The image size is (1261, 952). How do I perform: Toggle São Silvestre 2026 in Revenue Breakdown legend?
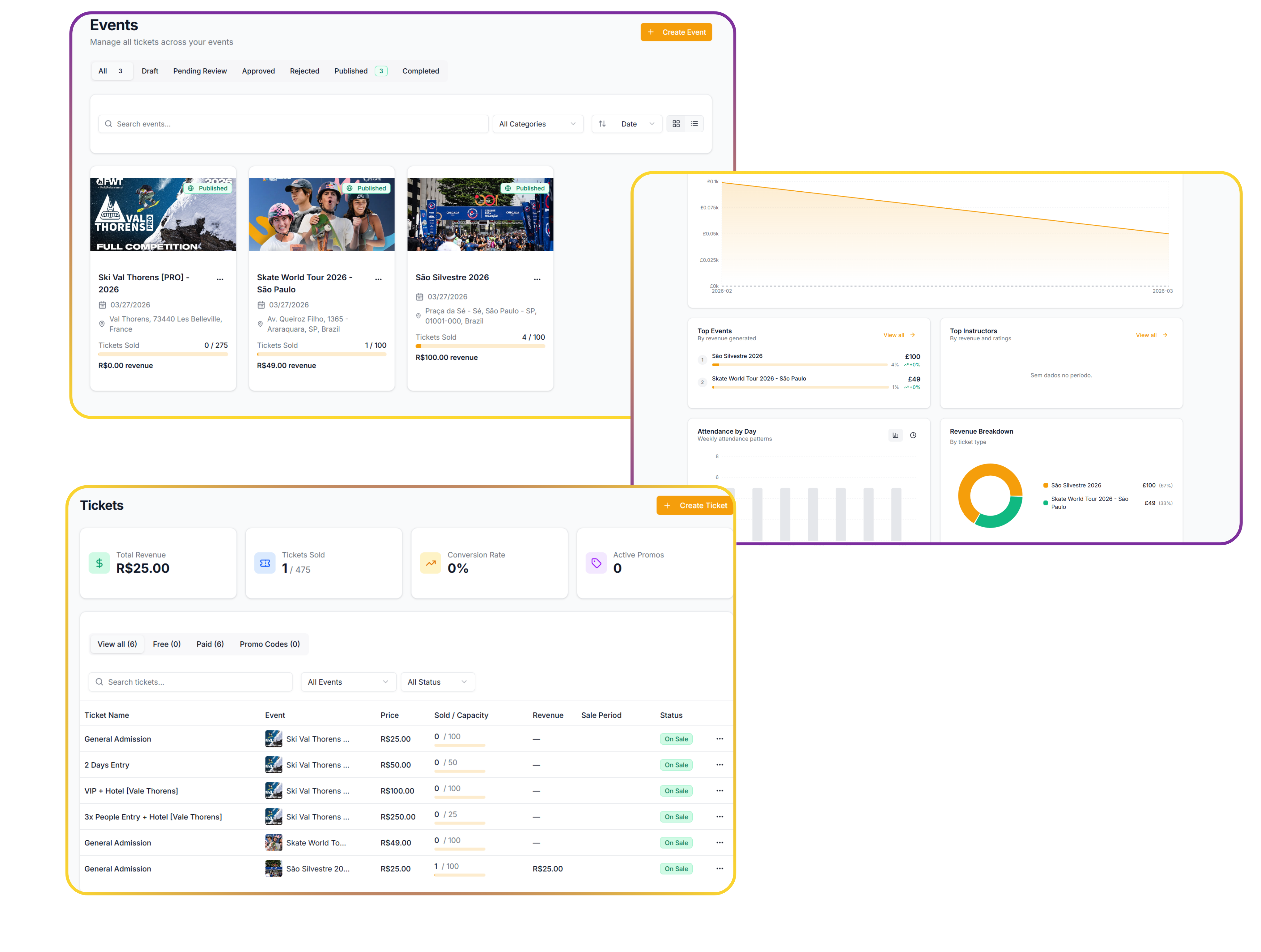(x=1076, y=485)
